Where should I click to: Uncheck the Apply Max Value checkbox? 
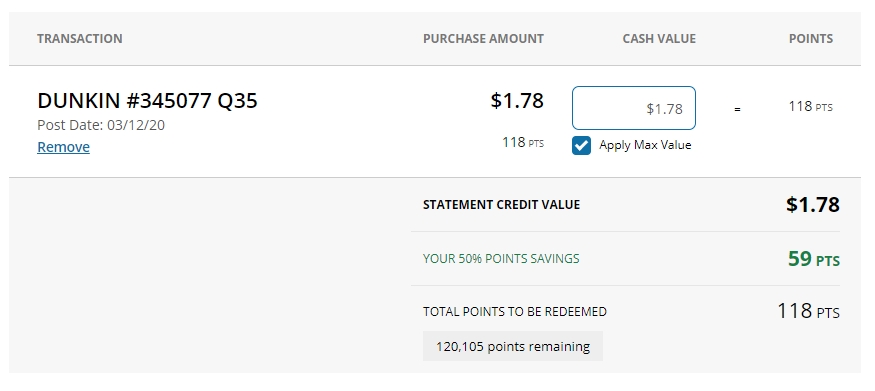click(581, 146)
